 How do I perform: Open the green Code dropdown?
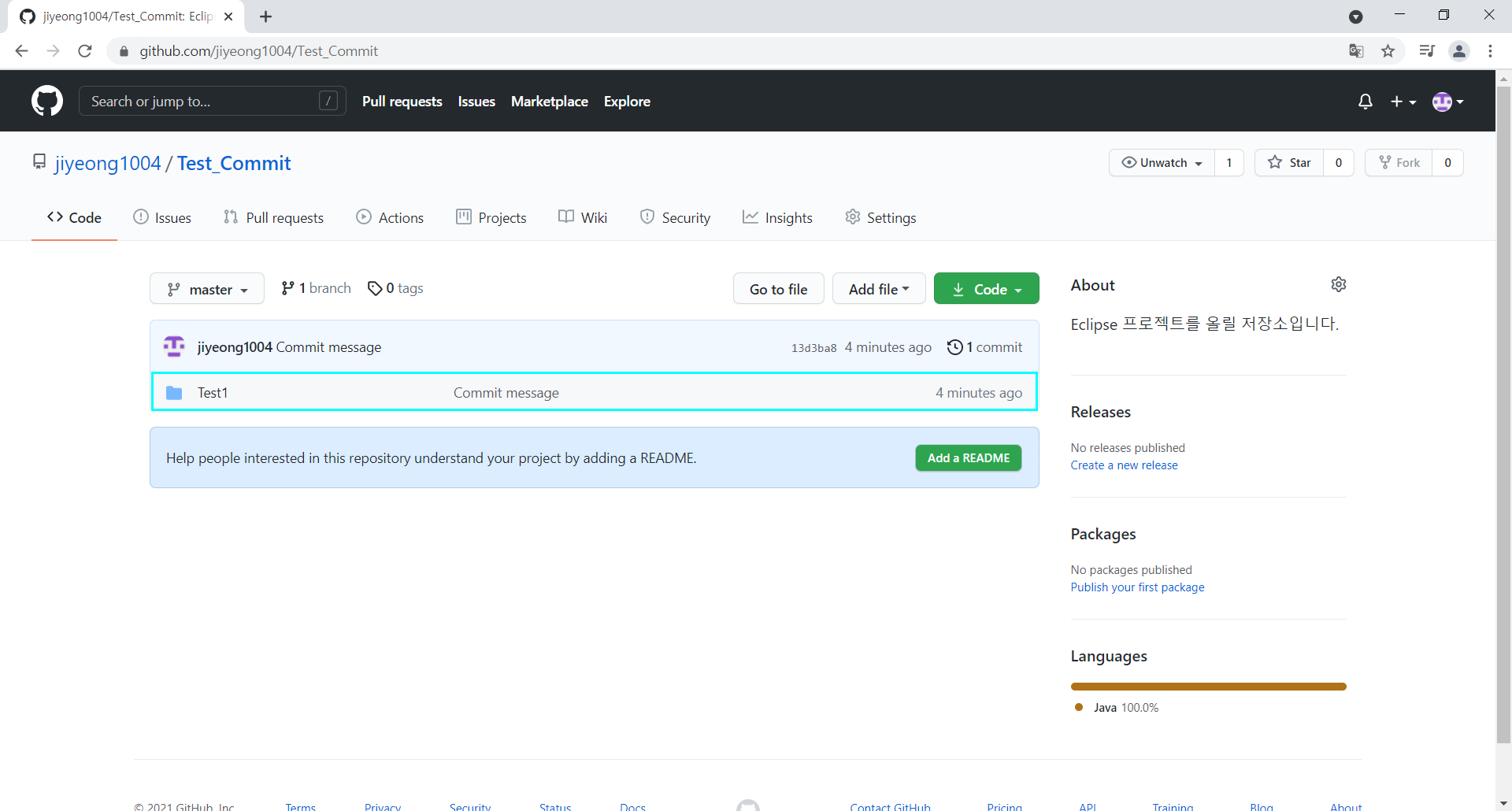point(987,289)
